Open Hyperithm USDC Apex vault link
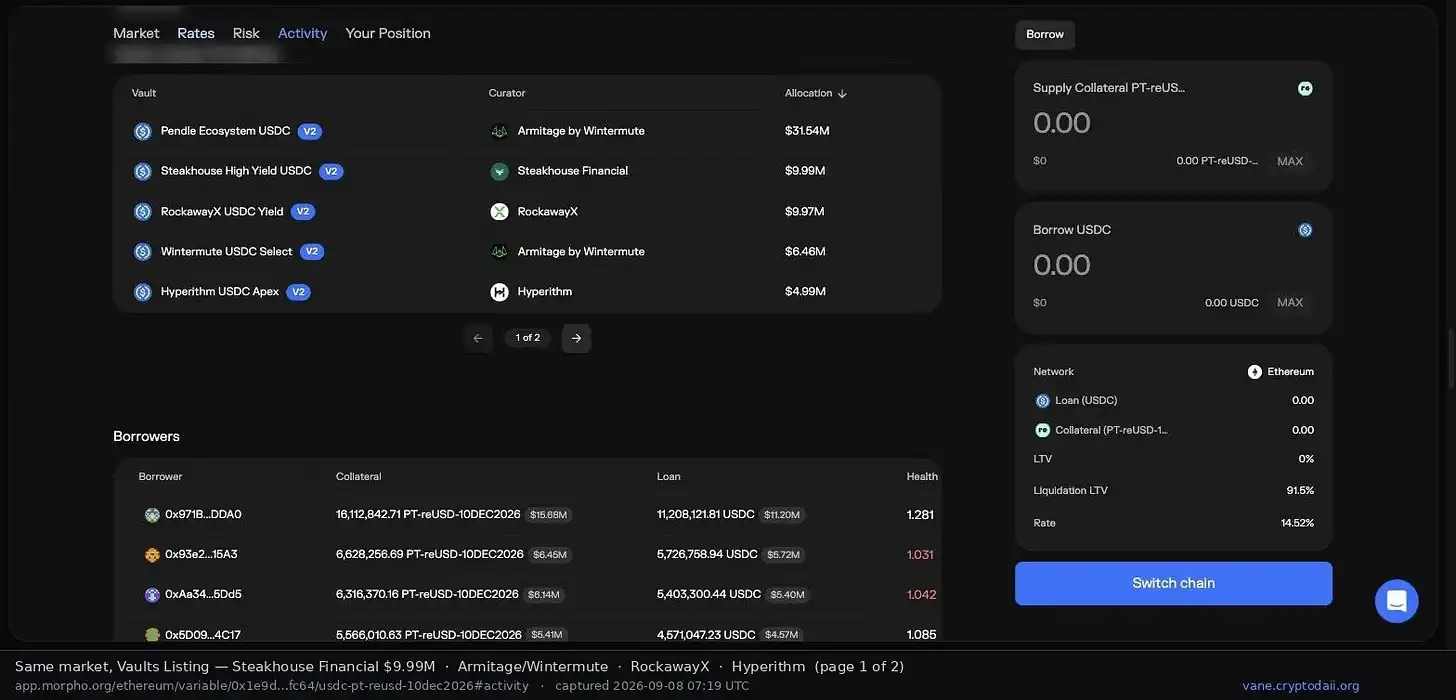 coord(220,292)
